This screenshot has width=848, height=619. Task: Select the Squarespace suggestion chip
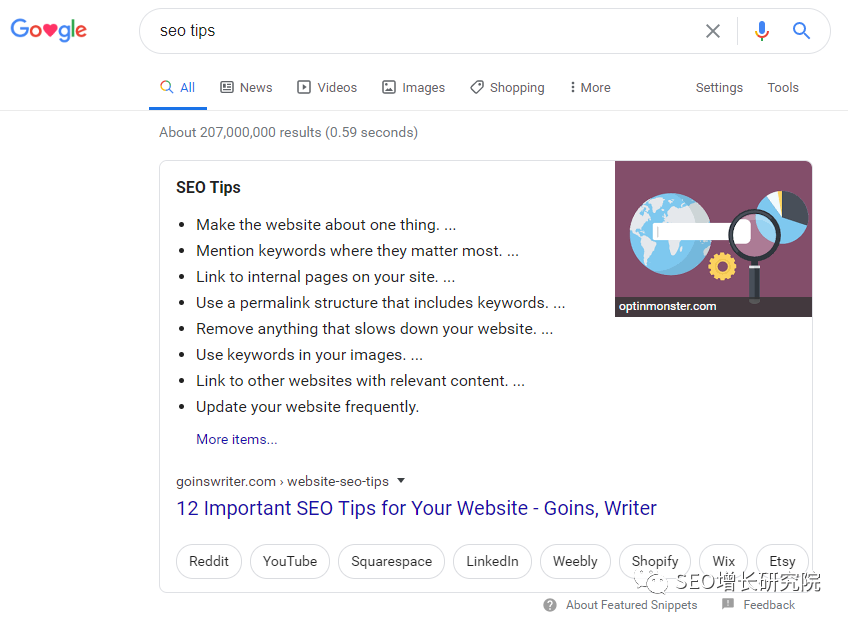(392, 561)
